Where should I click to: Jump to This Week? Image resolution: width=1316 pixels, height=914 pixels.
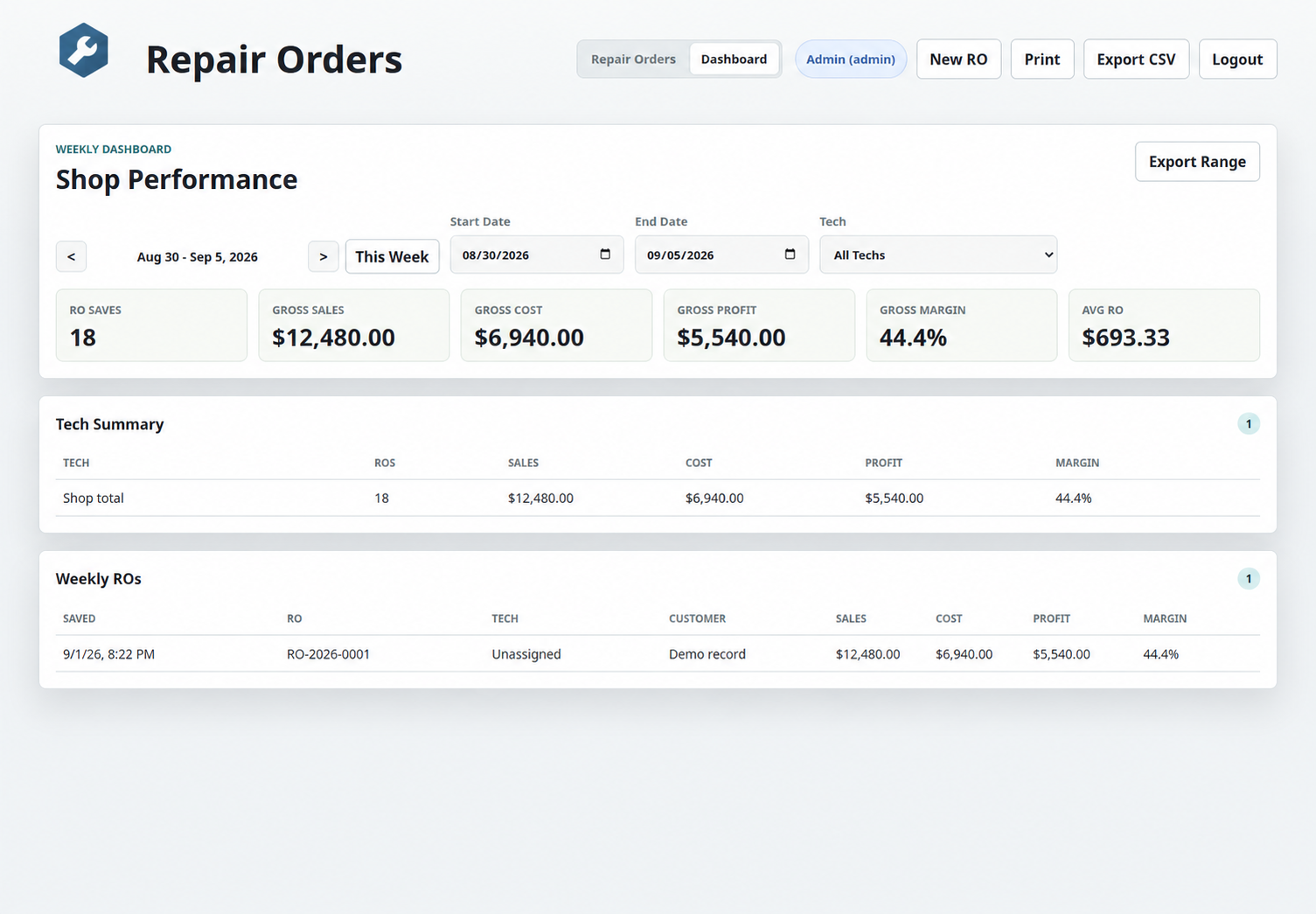392,256
